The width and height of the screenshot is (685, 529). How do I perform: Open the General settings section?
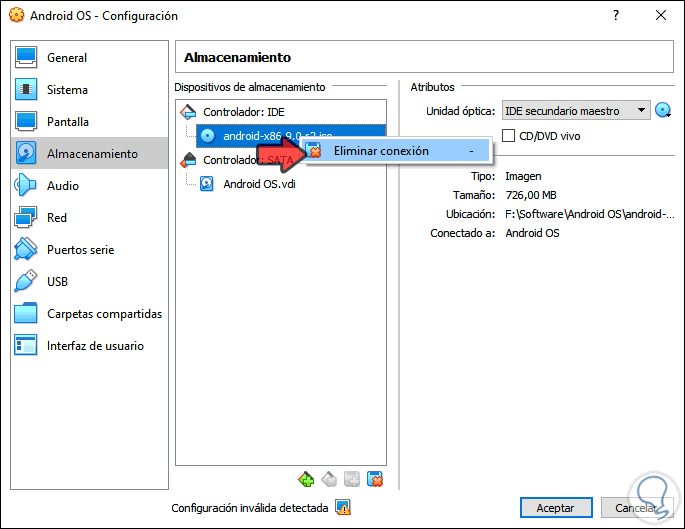(x=89, y=58)
